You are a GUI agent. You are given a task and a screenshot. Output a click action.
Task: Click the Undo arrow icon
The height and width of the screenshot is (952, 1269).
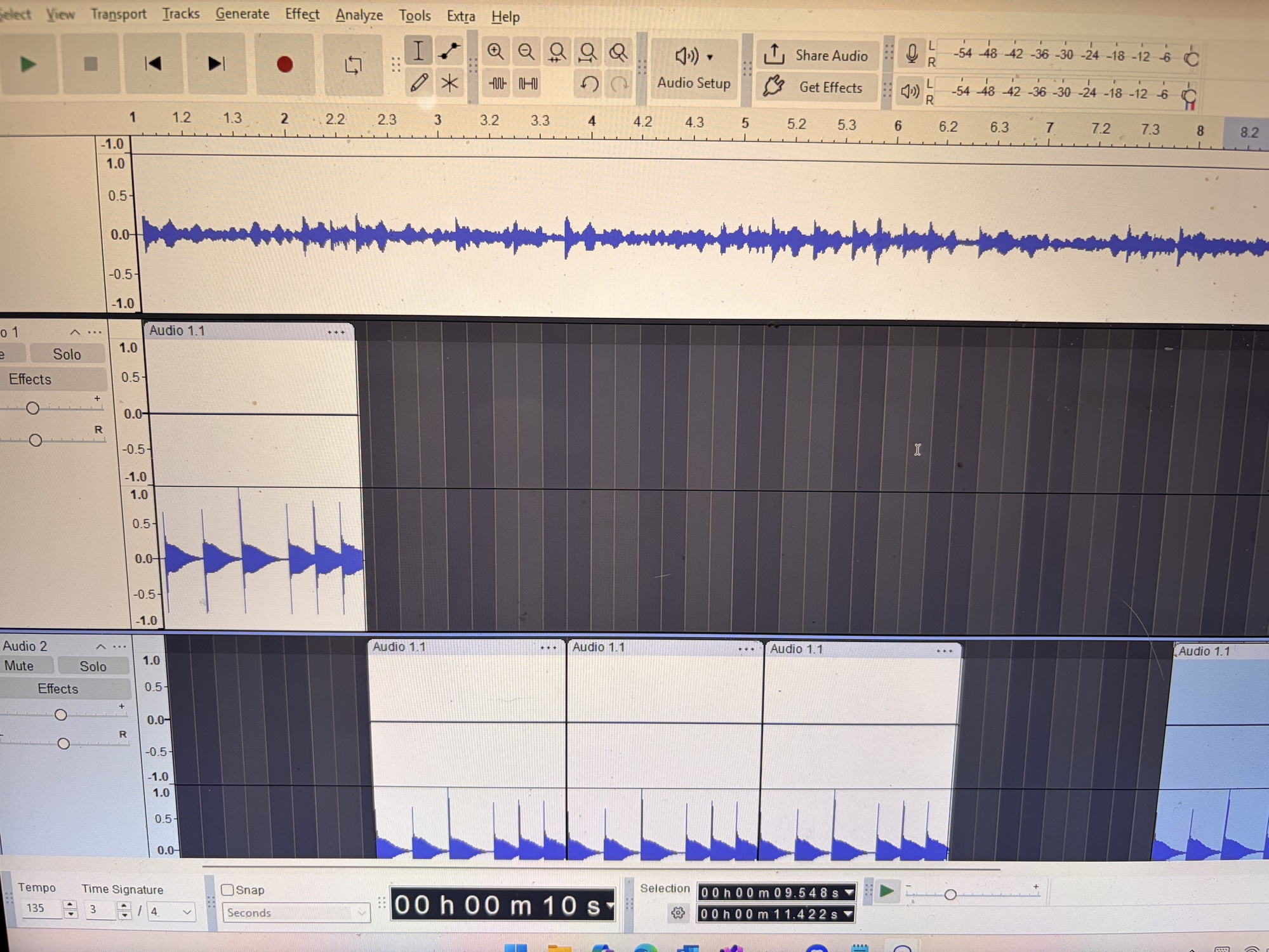click(x=589, y=83)
